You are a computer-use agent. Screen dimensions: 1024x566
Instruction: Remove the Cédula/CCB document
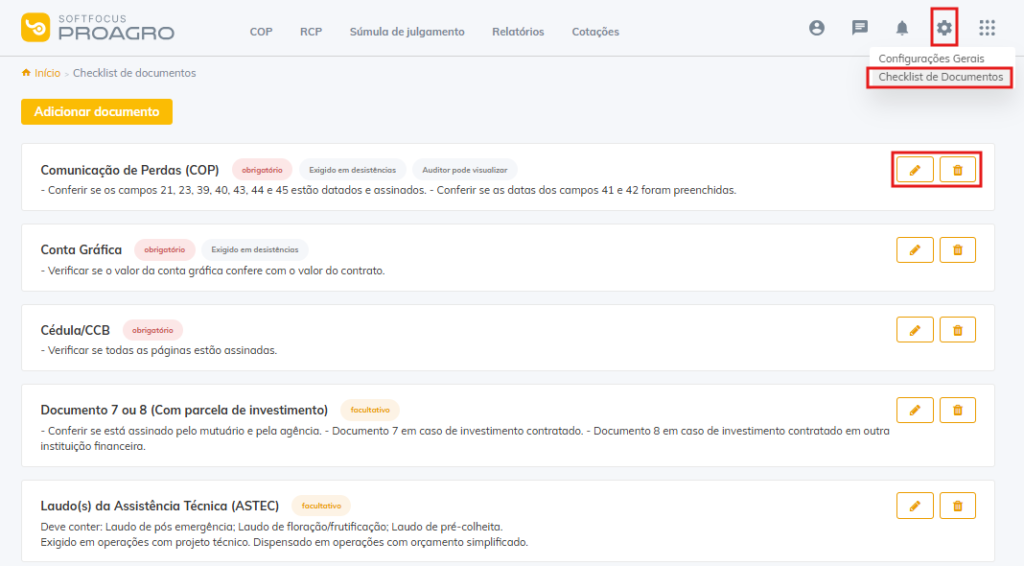pos(957,330)
